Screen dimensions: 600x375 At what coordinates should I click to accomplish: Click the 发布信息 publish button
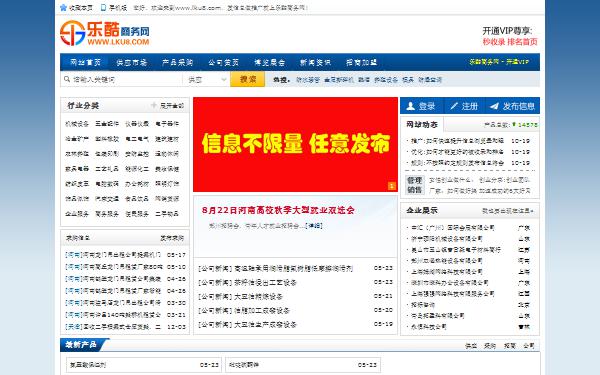click(513, 106)
